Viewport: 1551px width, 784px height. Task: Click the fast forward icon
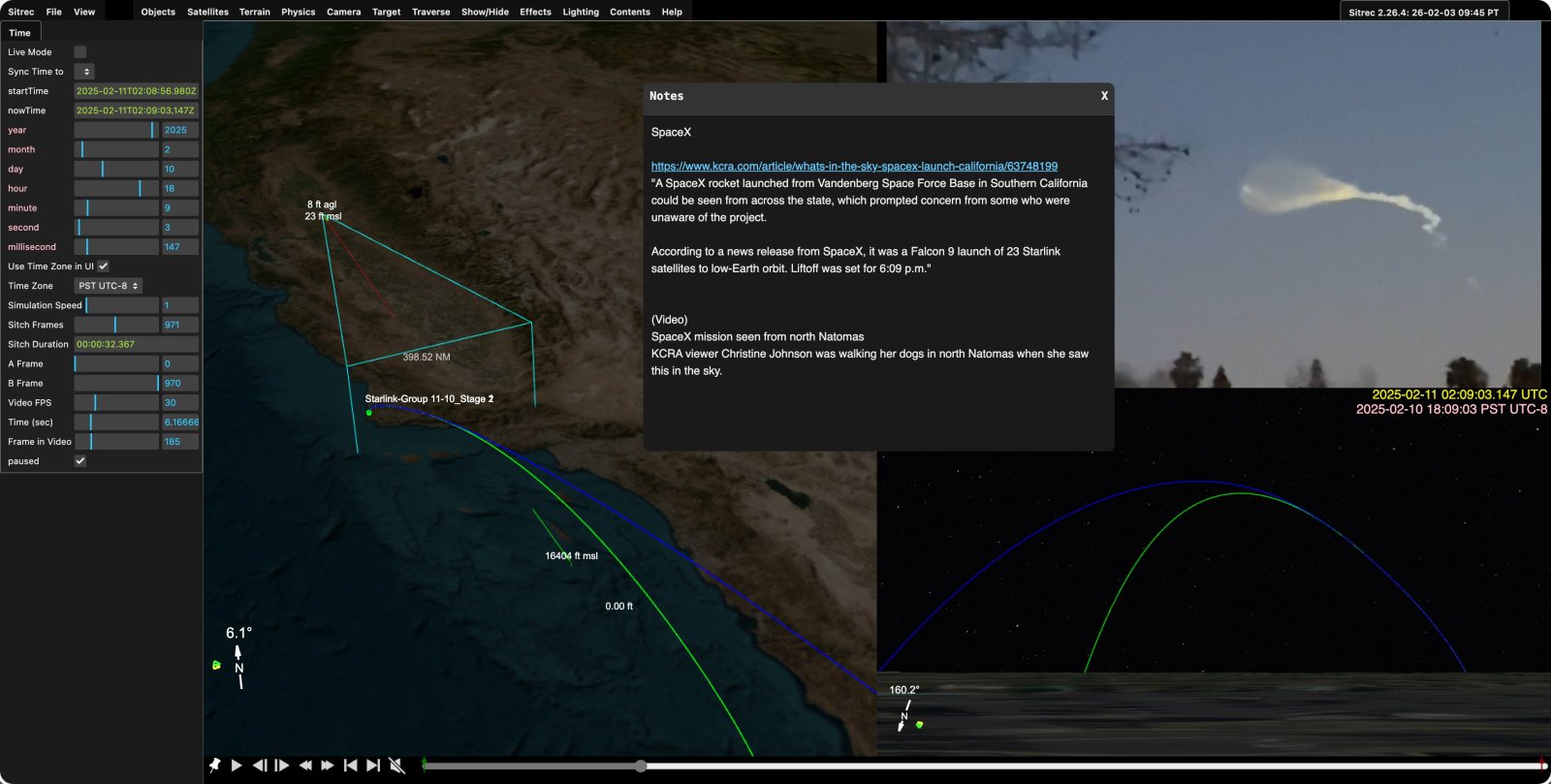coord(328,766)
